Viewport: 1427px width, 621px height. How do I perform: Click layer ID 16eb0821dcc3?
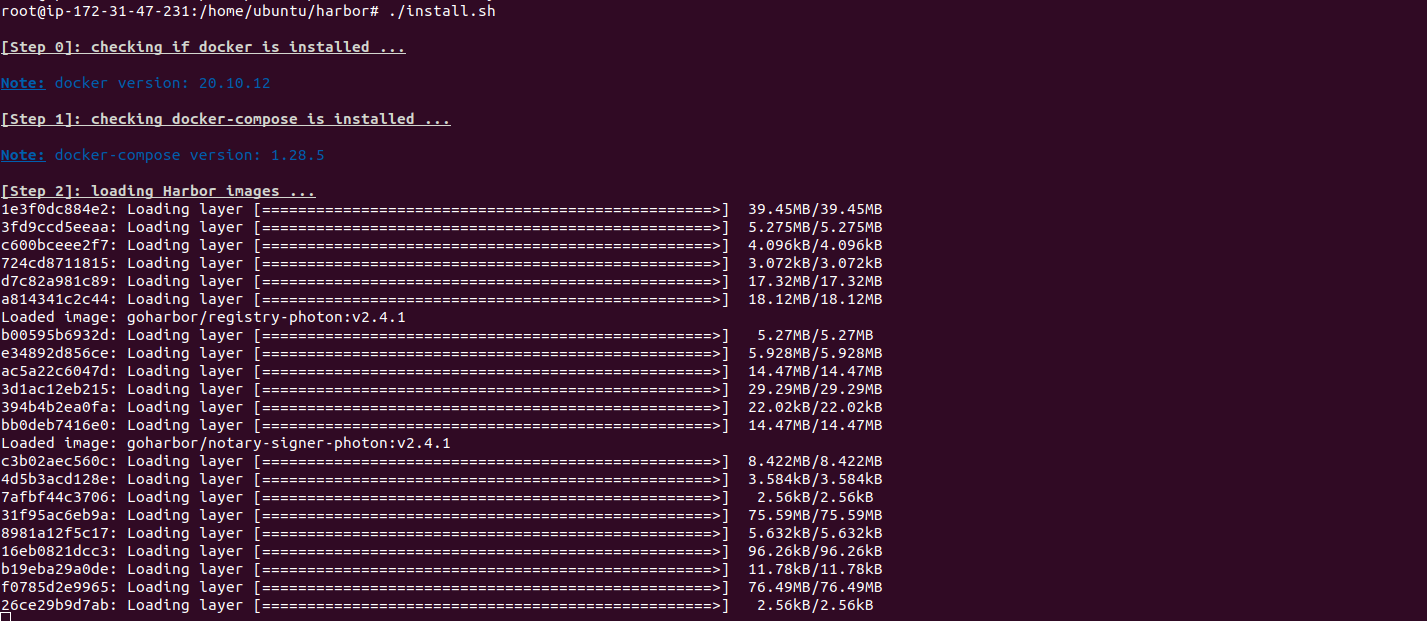tap(55, 551)
